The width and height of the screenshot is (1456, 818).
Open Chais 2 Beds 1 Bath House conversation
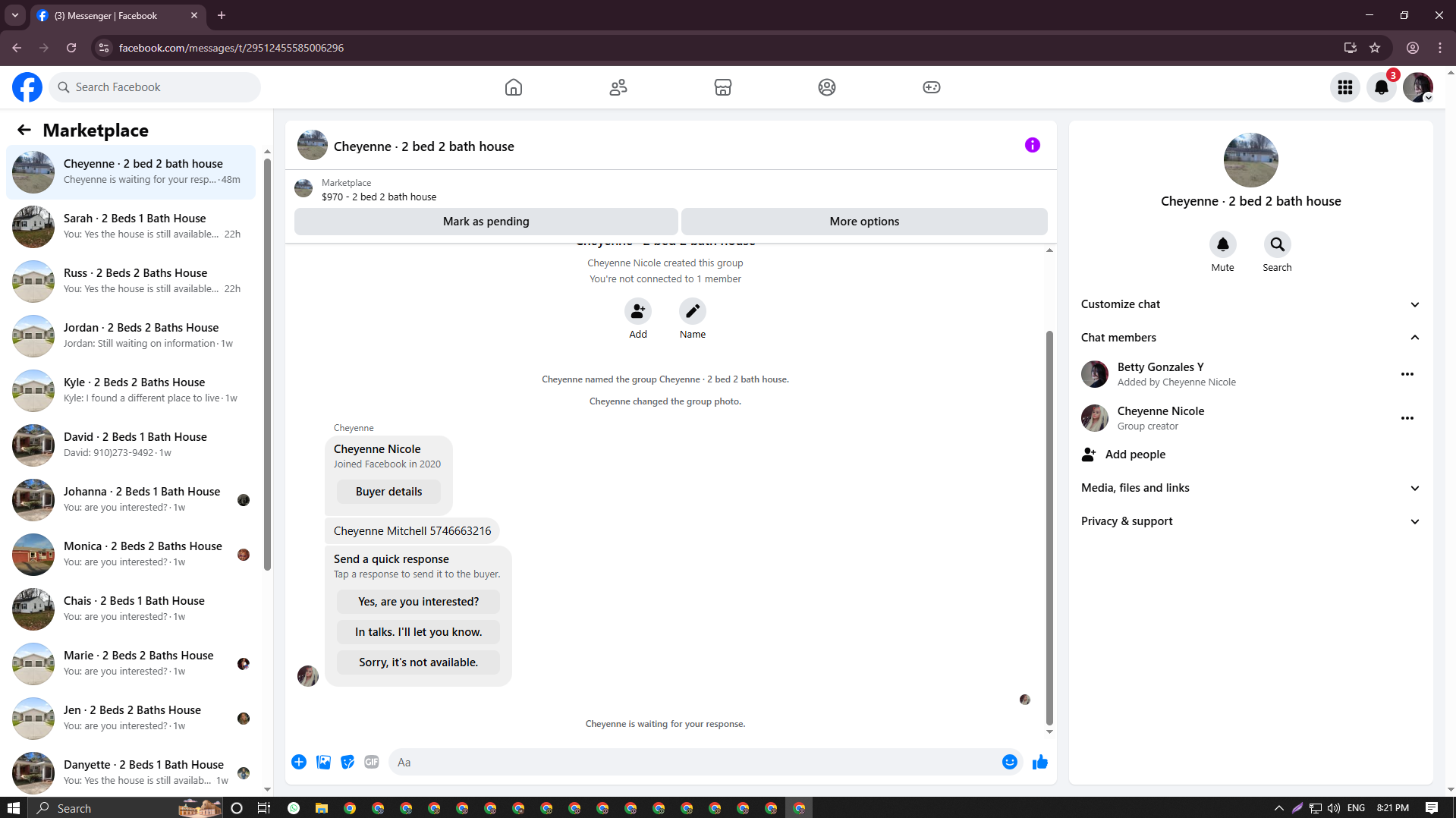tap(131, 609)
